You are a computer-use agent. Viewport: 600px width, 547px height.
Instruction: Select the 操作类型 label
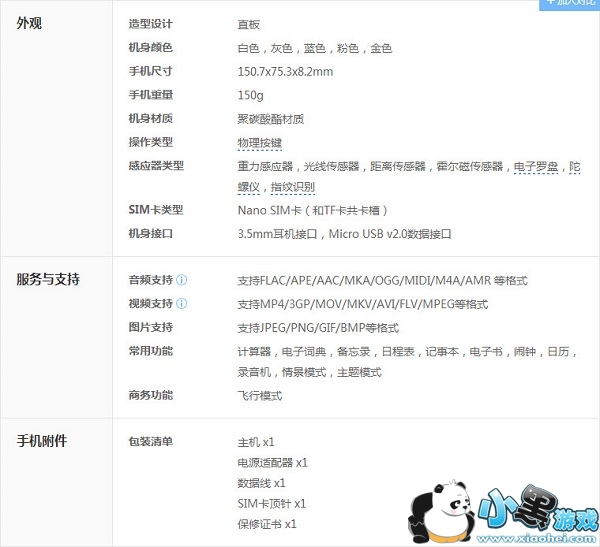[150, 142]
